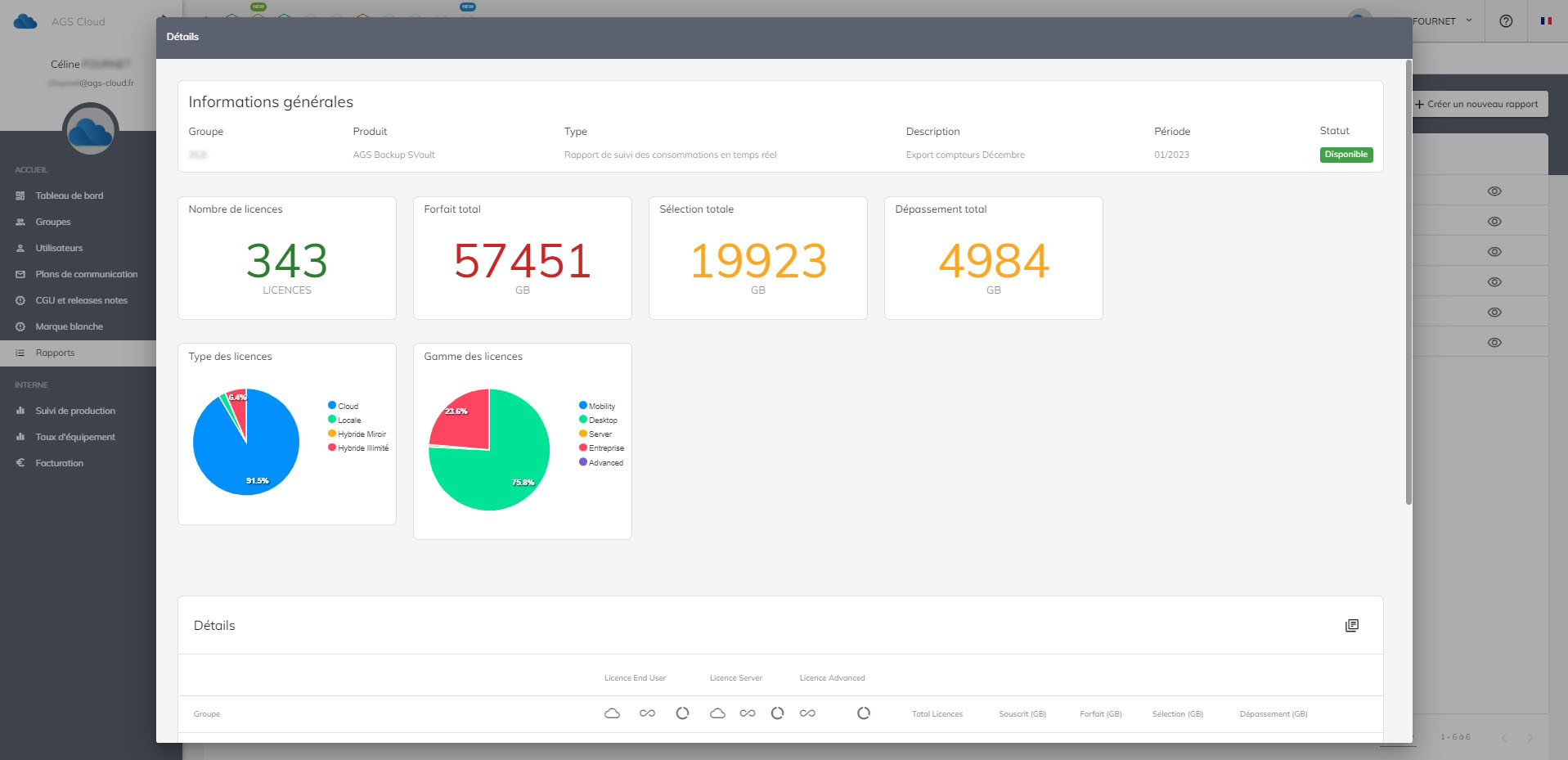Click Créer un nouveau rapport button
Image resolution: width=1568 pixels, height=760 pixels.
coord(1477,104)
